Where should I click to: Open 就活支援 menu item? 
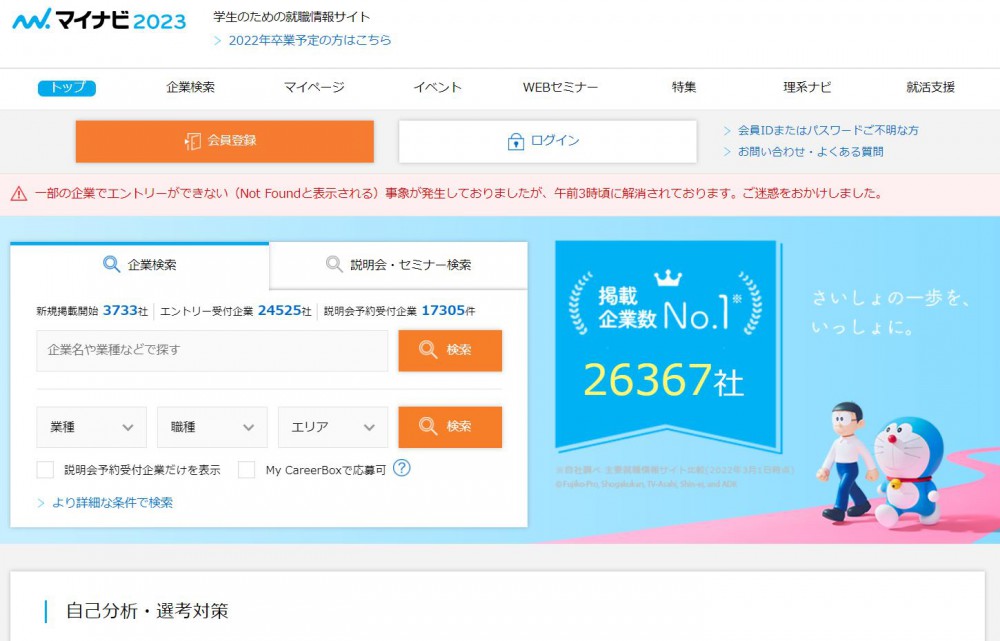coord(930,87)
